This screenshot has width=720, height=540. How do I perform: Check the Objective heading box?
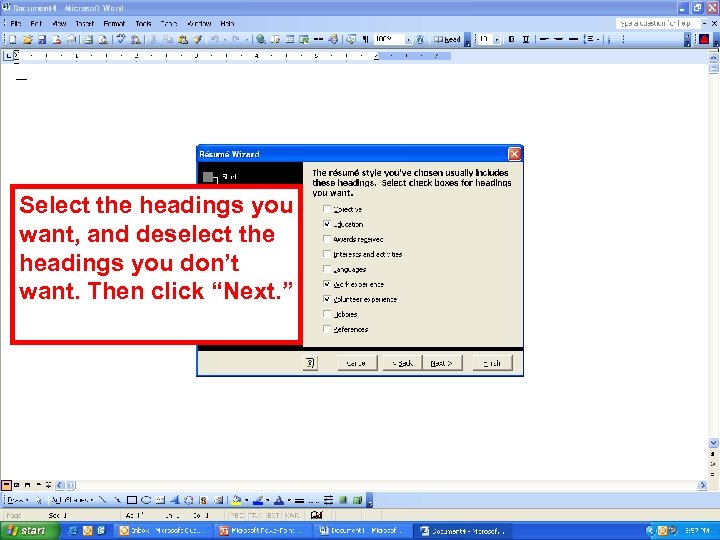[x=326, y=209]
